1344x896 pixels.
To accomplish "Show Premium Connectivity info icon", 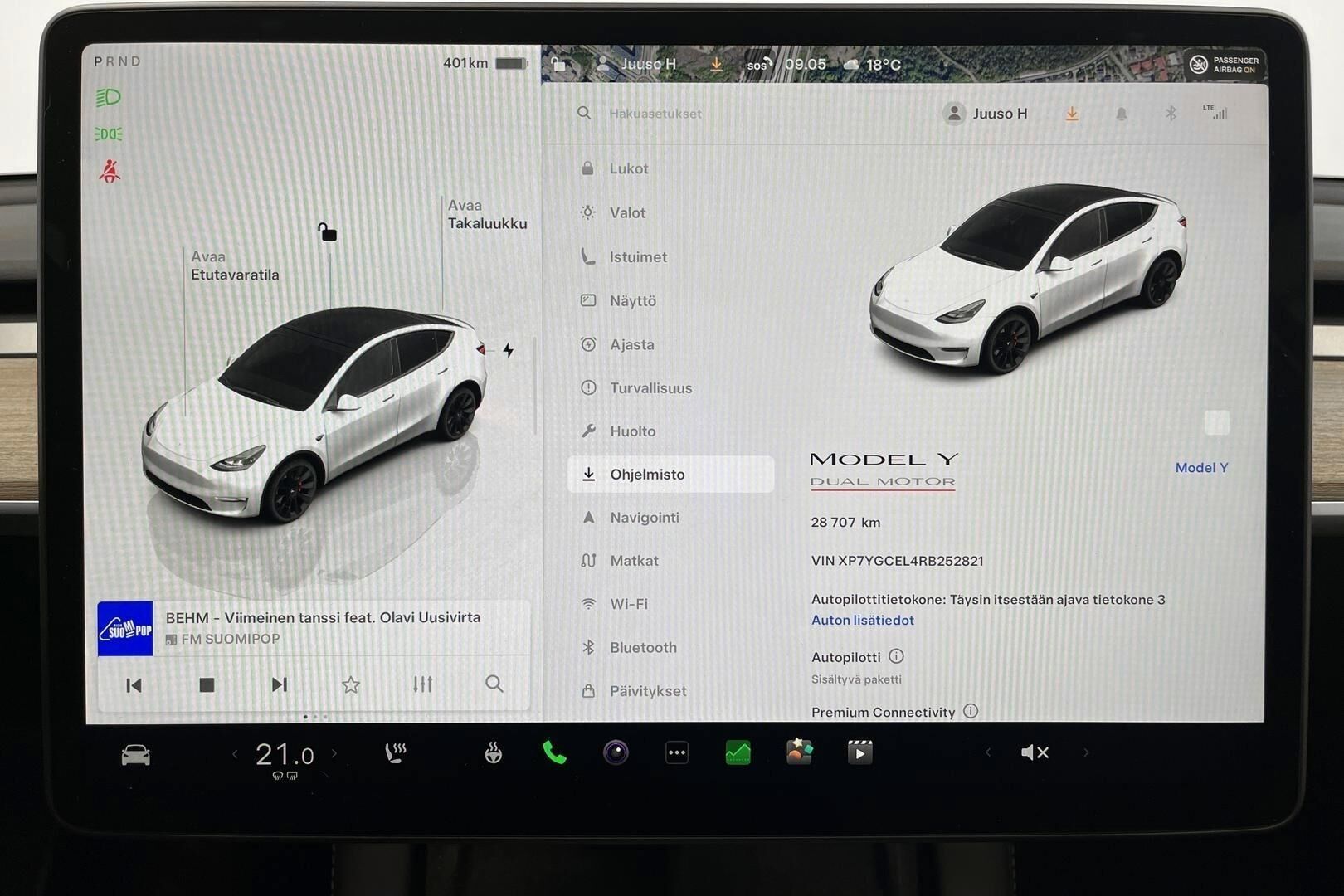I will tap(971, 711).
